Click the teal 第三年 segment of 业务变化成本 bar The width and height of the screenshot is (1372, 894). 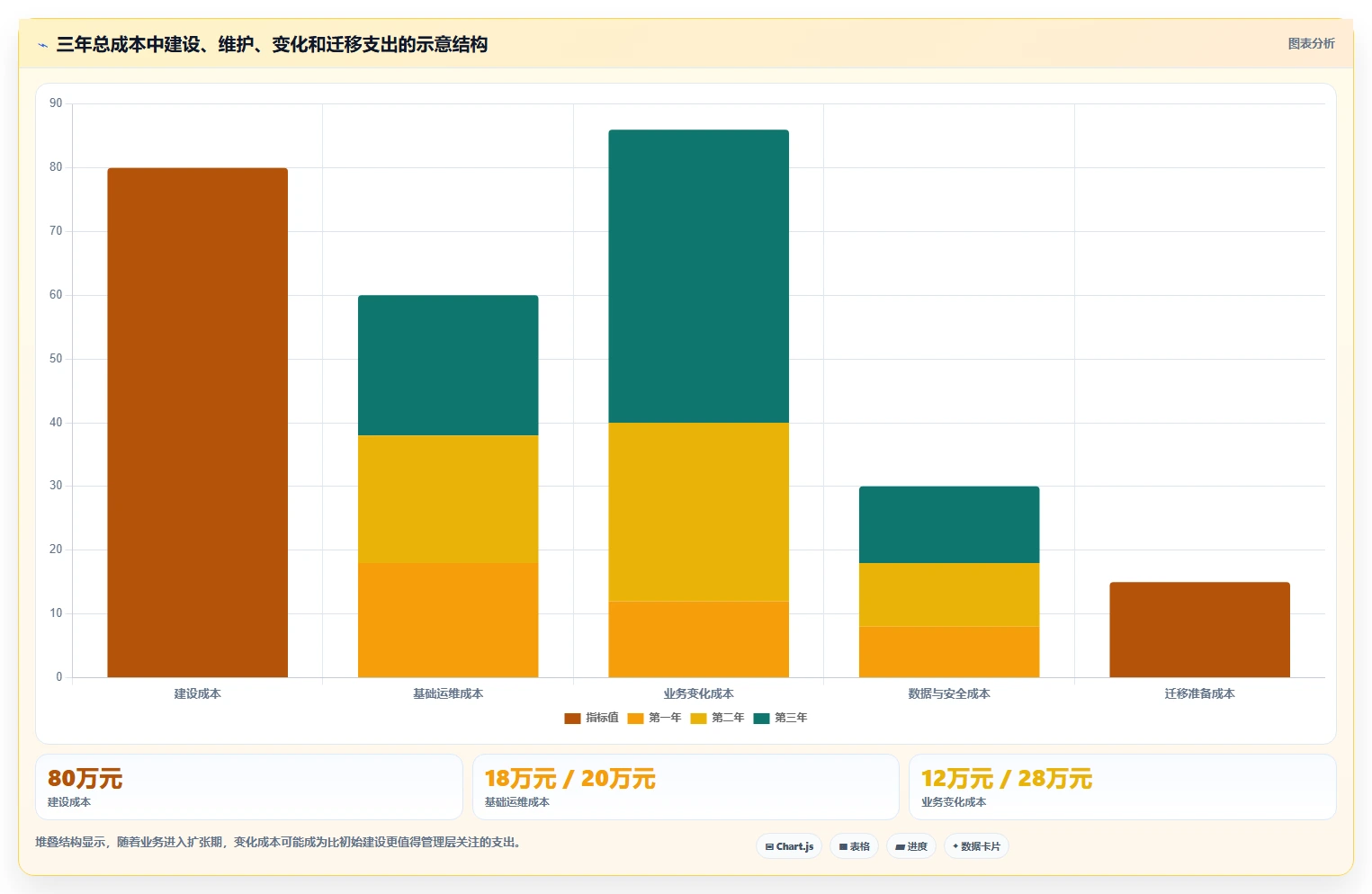699,276
